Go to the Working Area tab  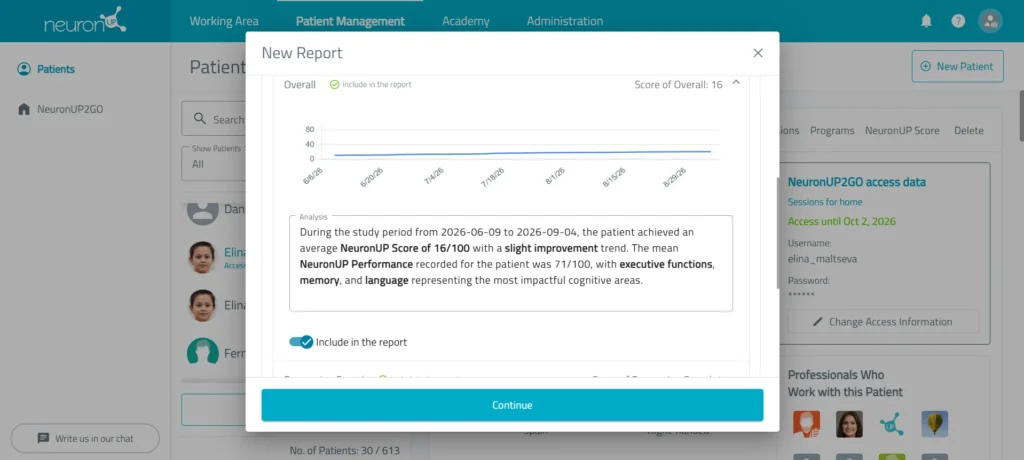click(224, 21)
